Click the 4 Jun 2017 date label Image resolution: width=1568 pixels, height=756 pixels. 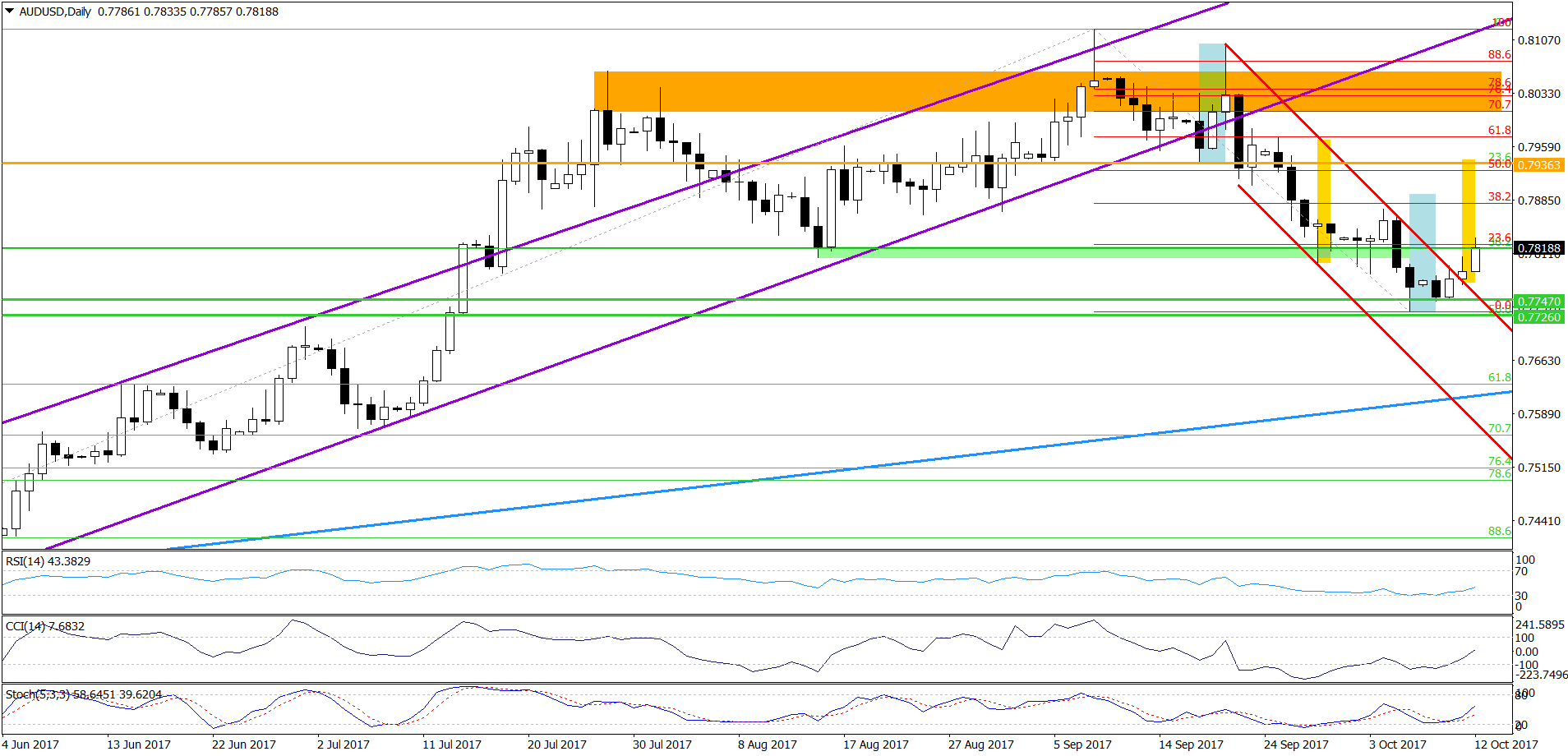pos(30,744)
